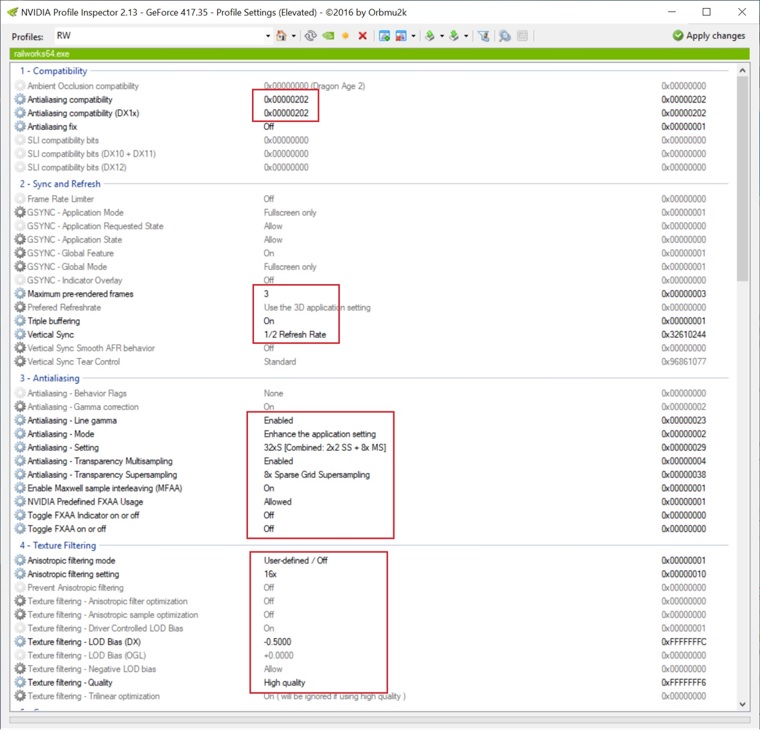Click the magnifier scan profiles icon

tap(505, 36)
